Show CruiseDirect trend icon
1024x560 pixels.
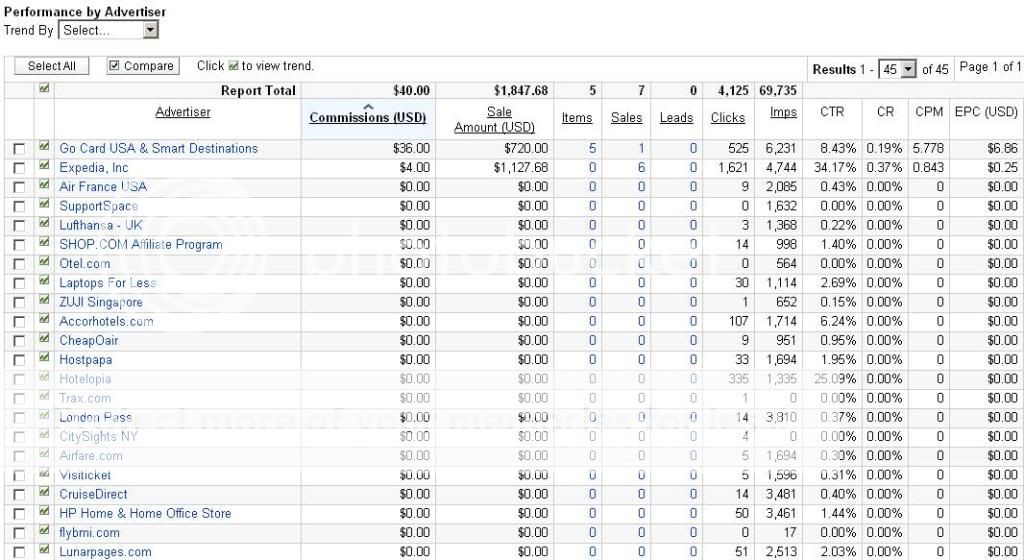click(x=44, y=492)
